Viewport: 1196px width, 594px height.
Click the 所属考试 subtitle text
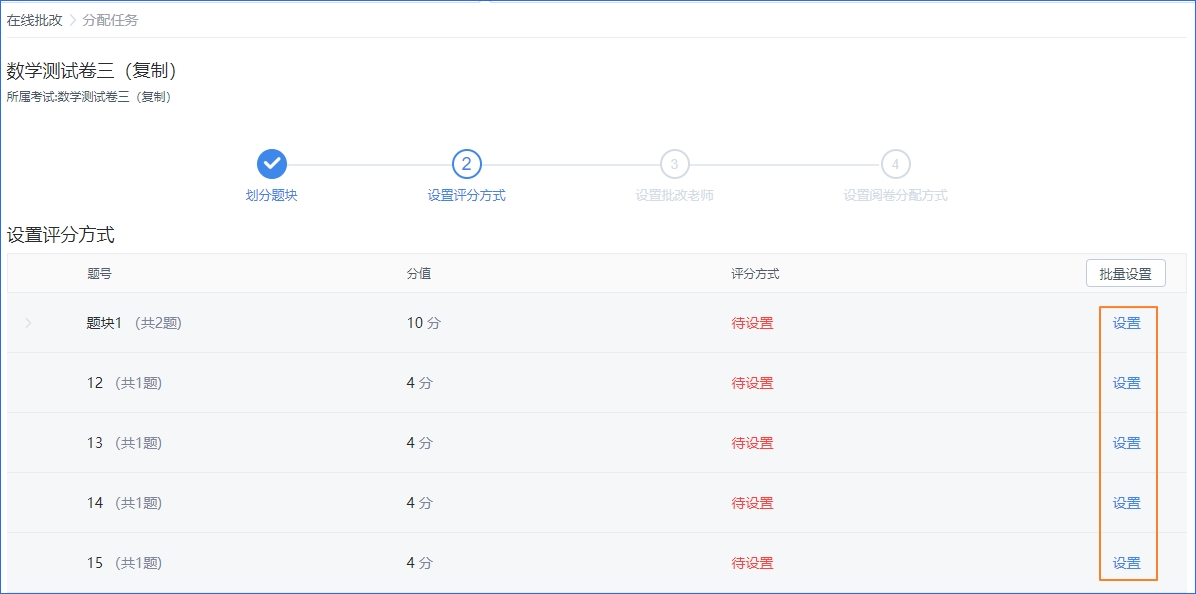88,97
